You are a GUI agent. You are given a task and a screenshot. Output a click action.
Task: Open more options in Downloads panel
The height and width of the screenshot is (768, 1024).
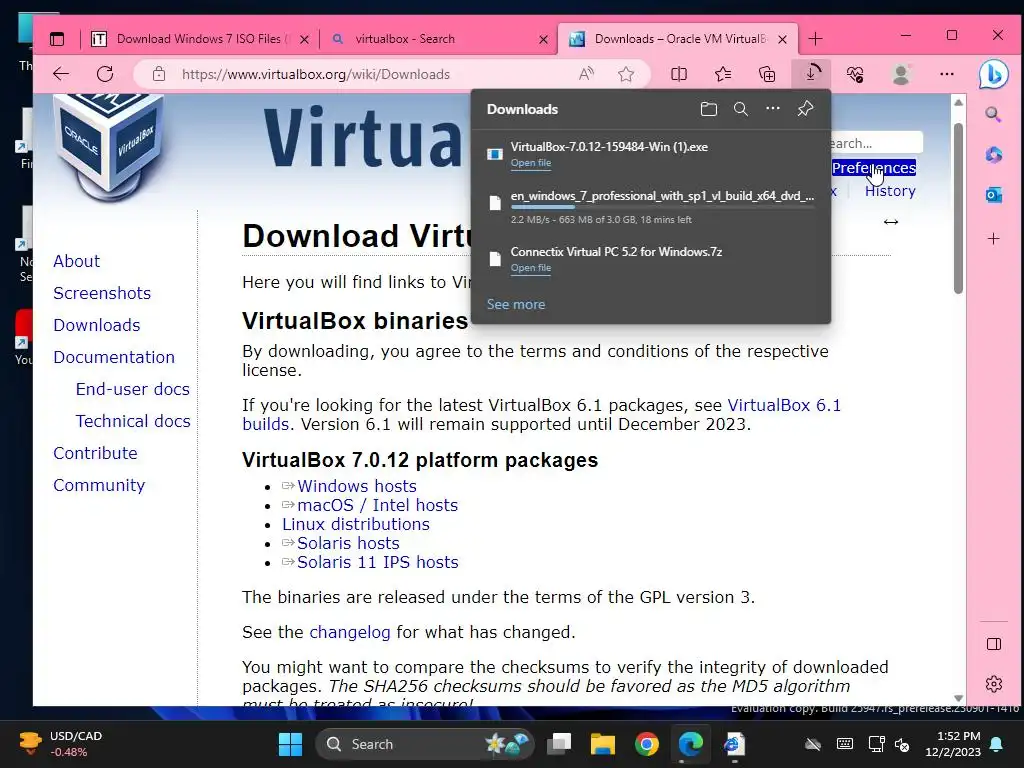point(773,108)
